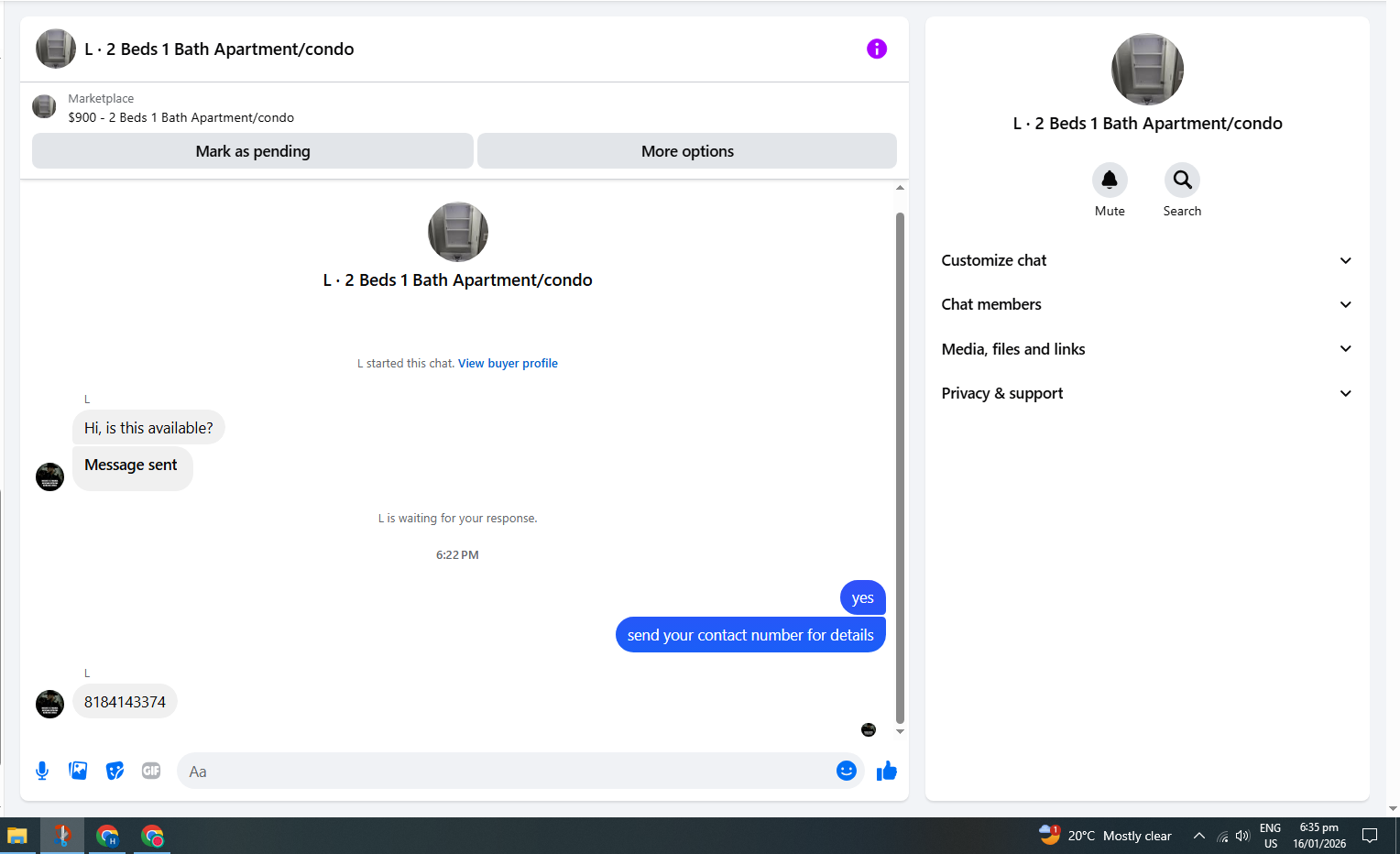Click sender avatar beside Message sent
Image resolution: width=1400 pixels, height=854 pixels.
click(49, 476)
